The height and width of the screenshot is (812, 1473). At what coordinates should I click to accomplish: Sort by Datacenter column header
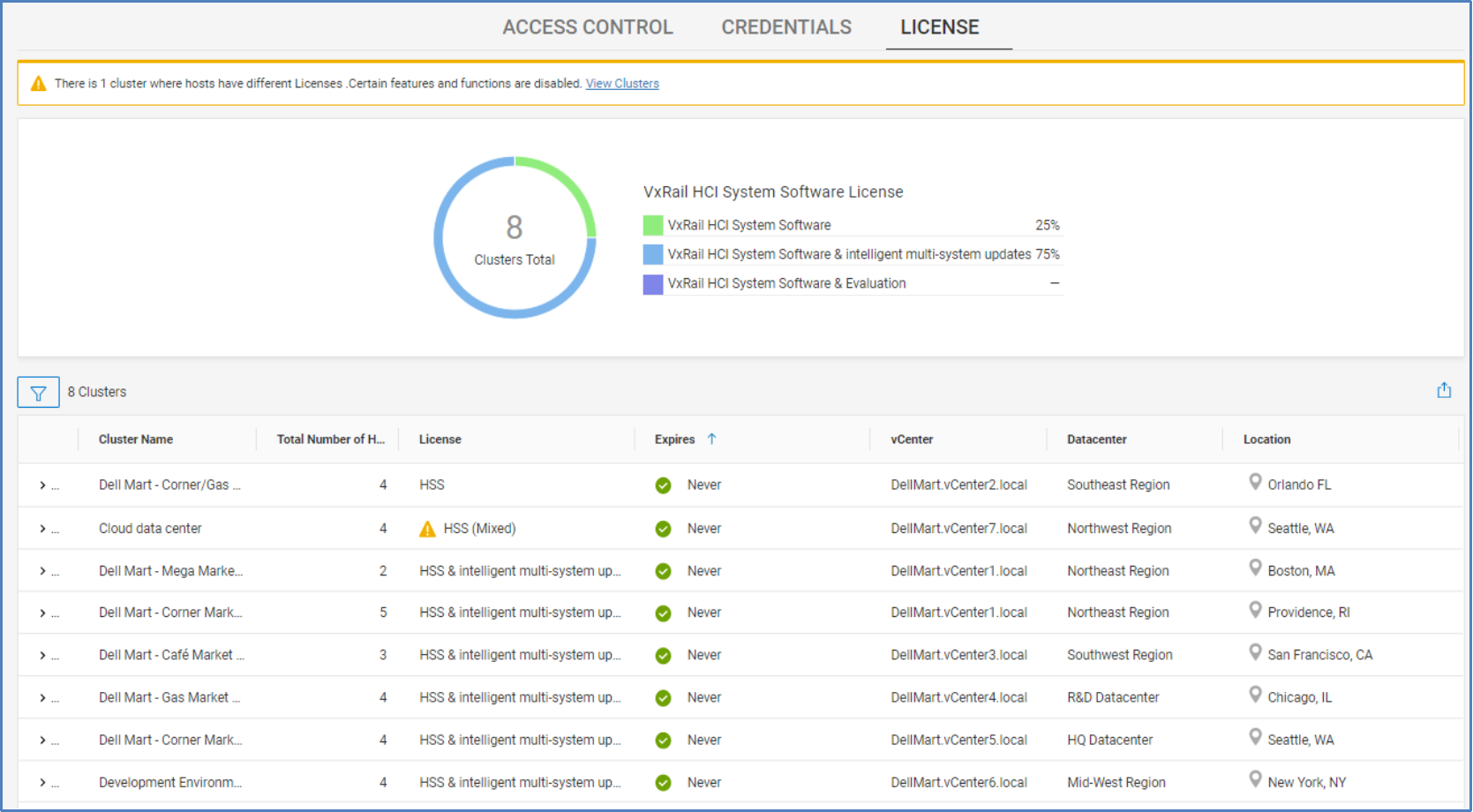1097,440
